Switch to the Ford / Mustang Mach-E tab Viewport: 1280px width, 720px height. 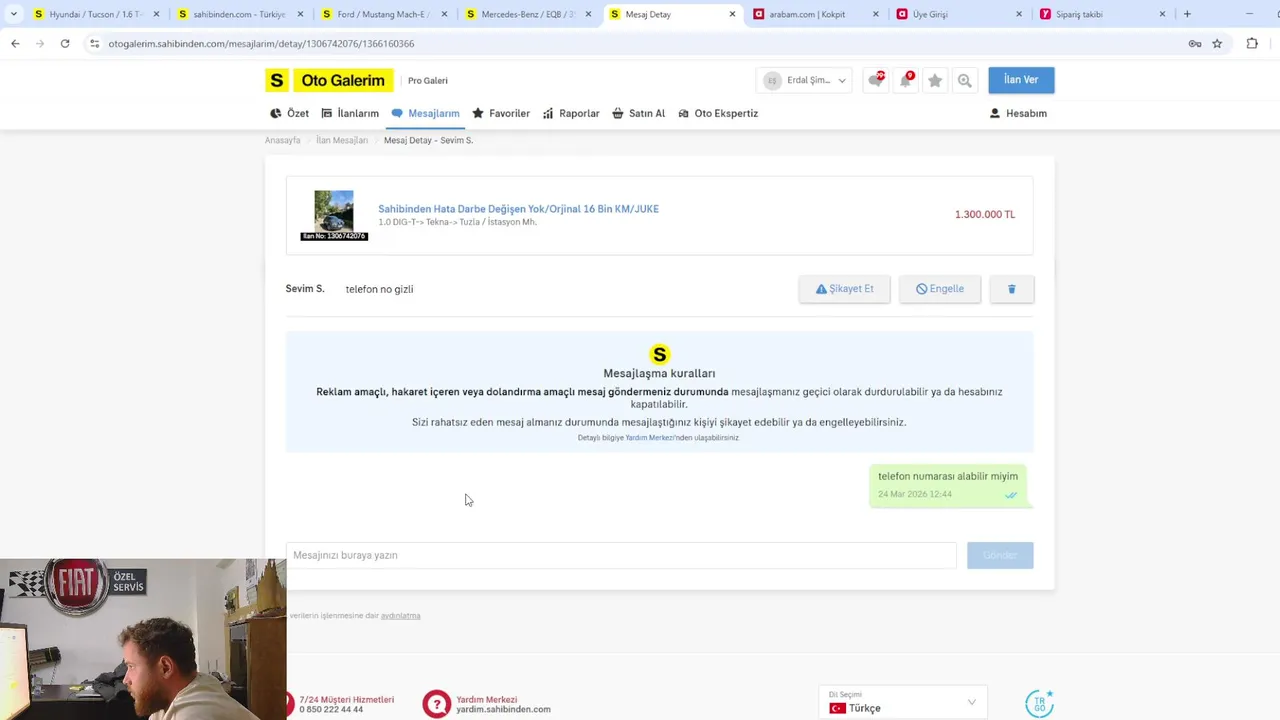pos(384,14)
